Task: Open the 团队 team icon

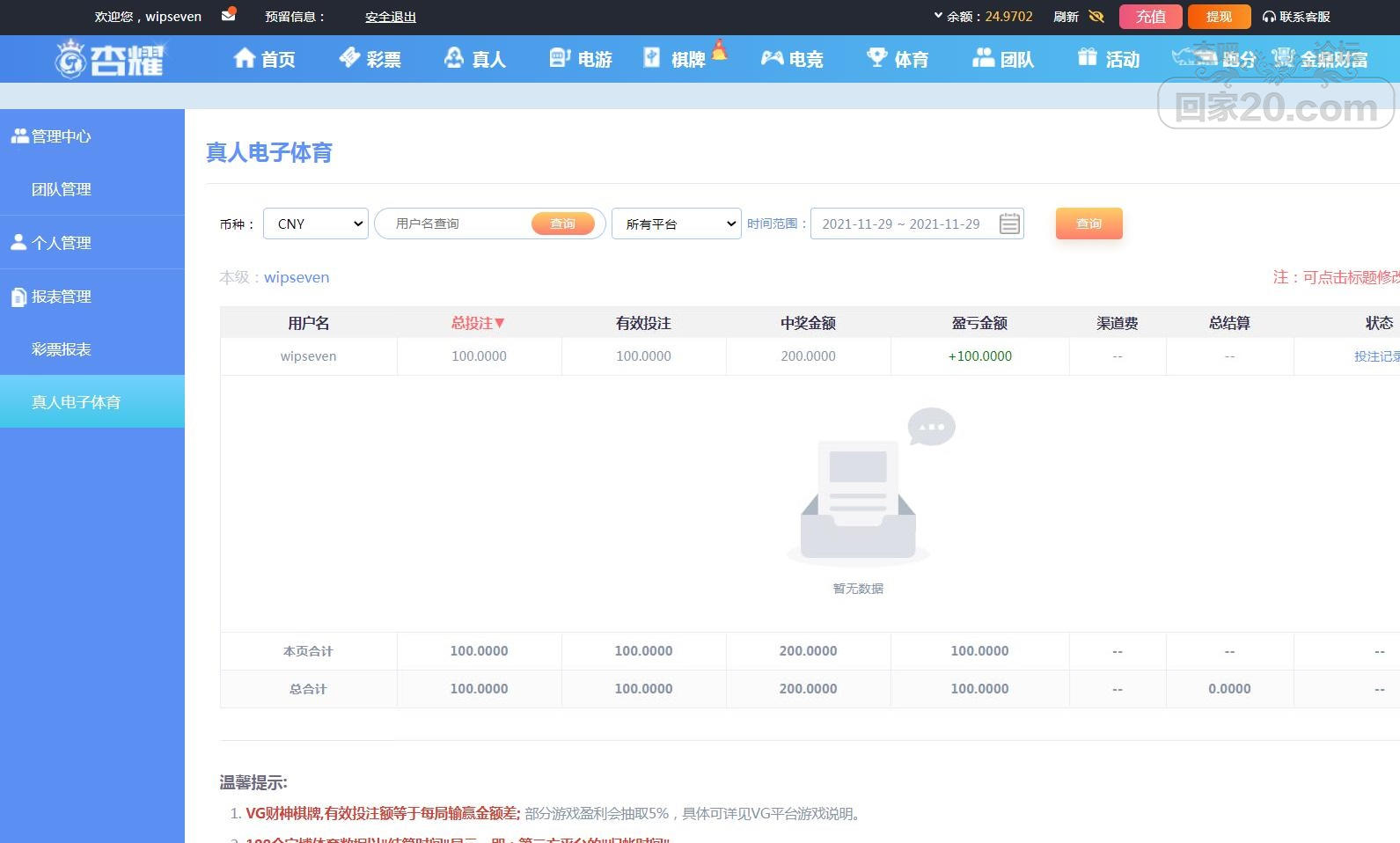Action: pos(983,58)
